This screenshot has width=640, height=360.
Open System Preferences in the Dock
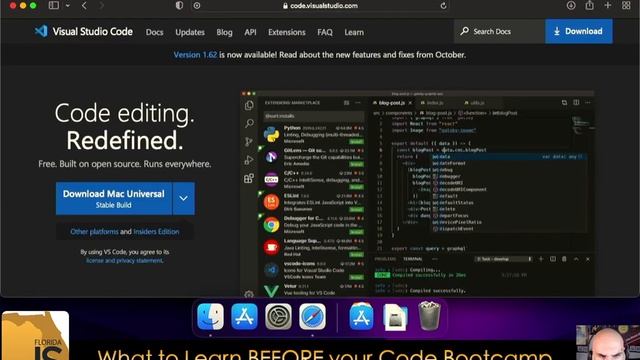click(x=278, y=316)
